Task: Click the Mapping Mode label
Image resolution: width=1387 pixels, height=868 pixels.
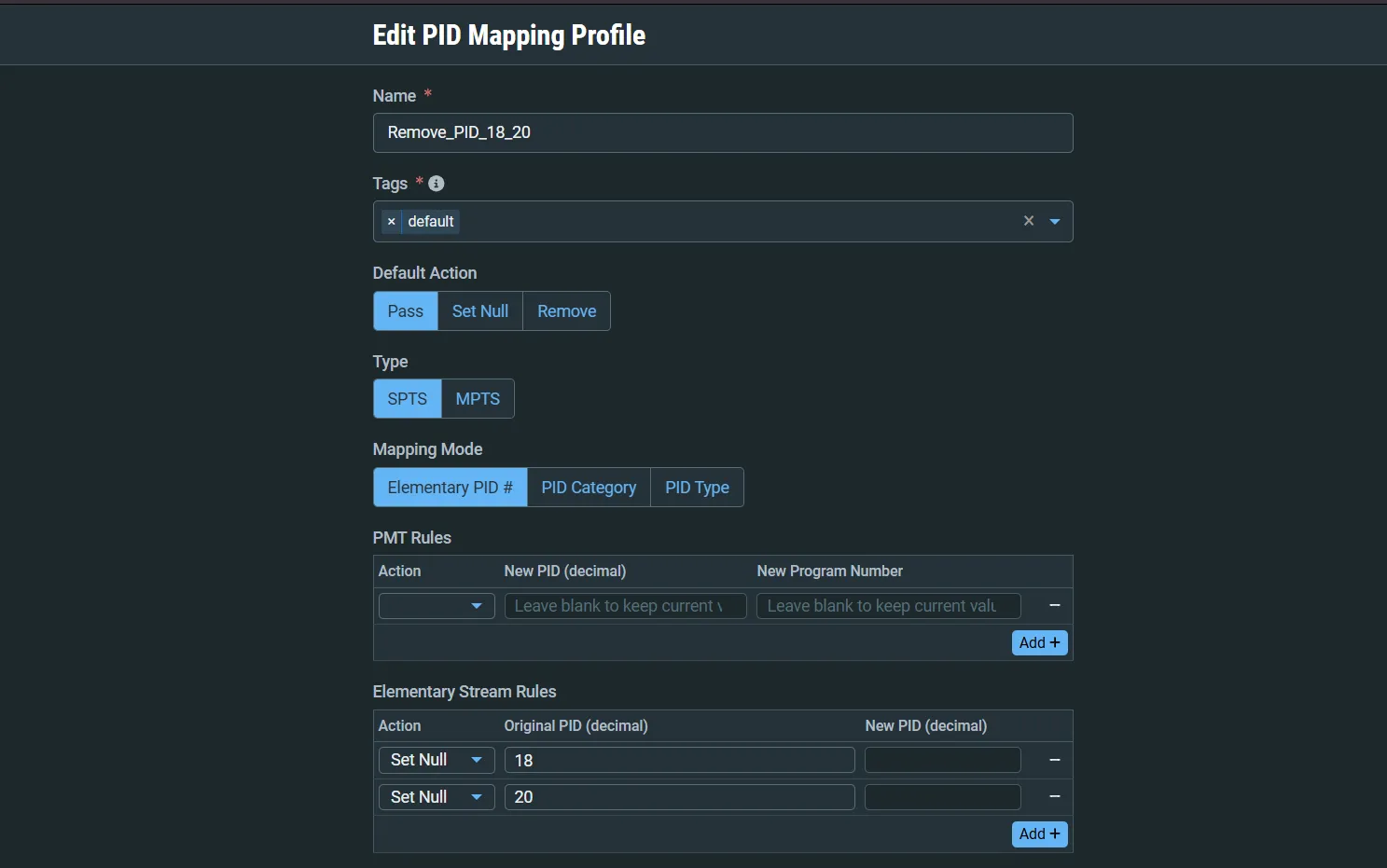Action: pyautogui.click(x=428, y=449)
